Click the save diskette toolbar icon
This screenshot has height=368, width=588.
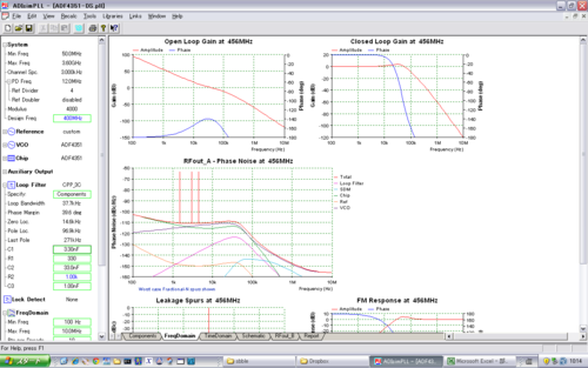click(x=28, y=28)
